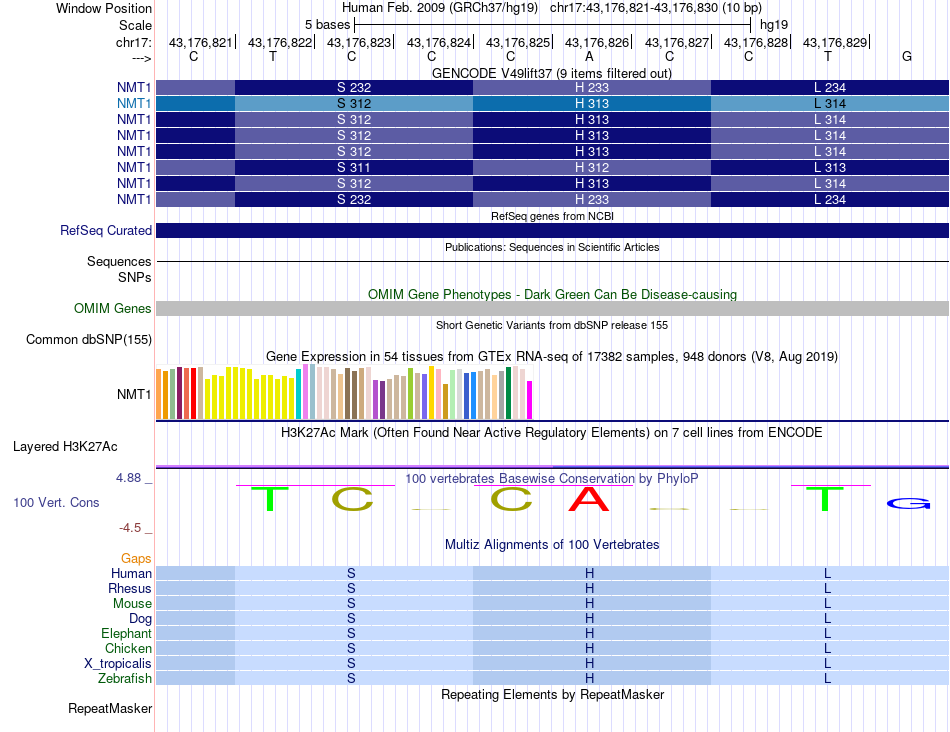Click the S codon in Elephant row

coord(351,633)
